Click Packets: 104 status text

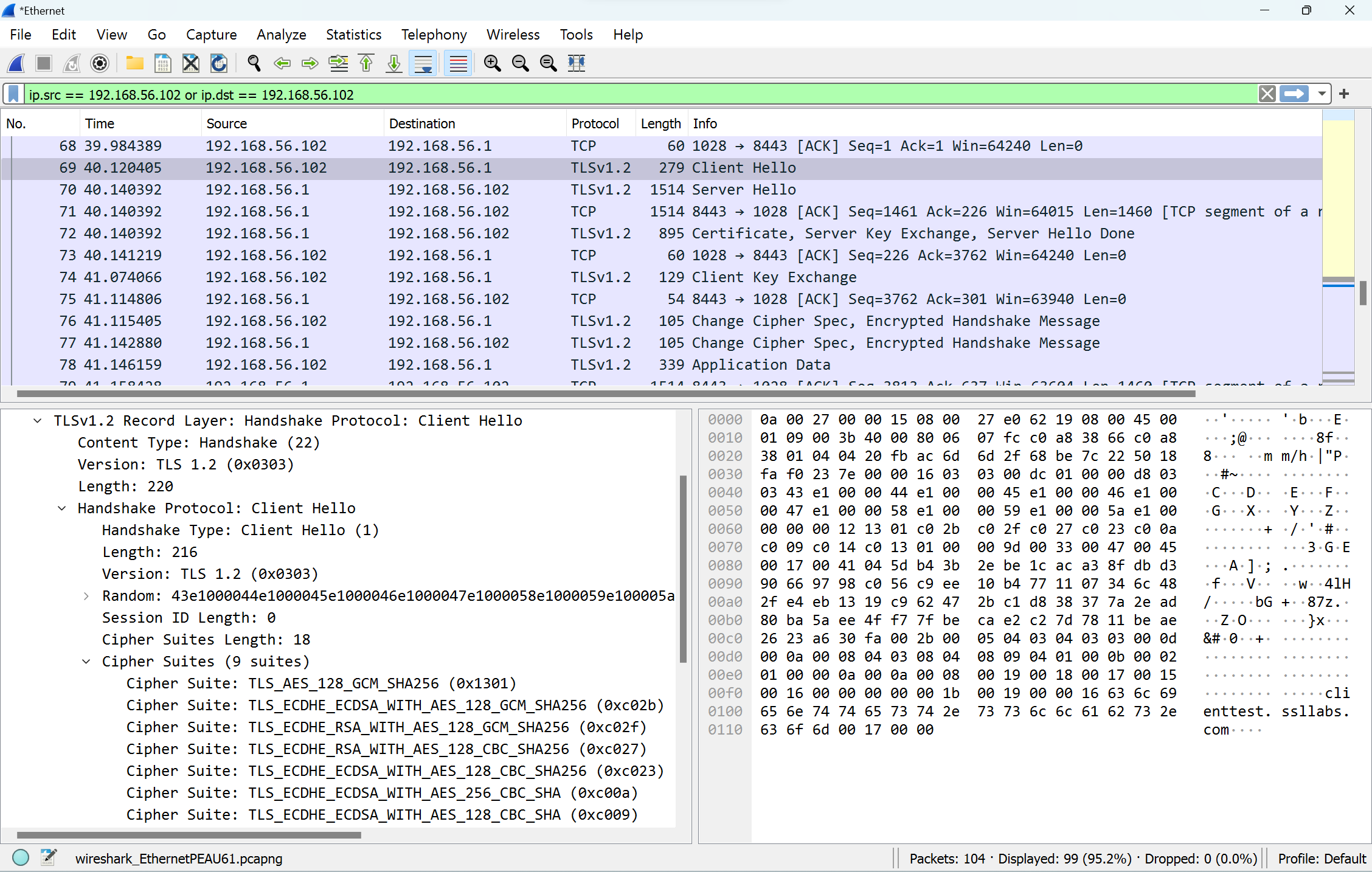tap(947, 859)
